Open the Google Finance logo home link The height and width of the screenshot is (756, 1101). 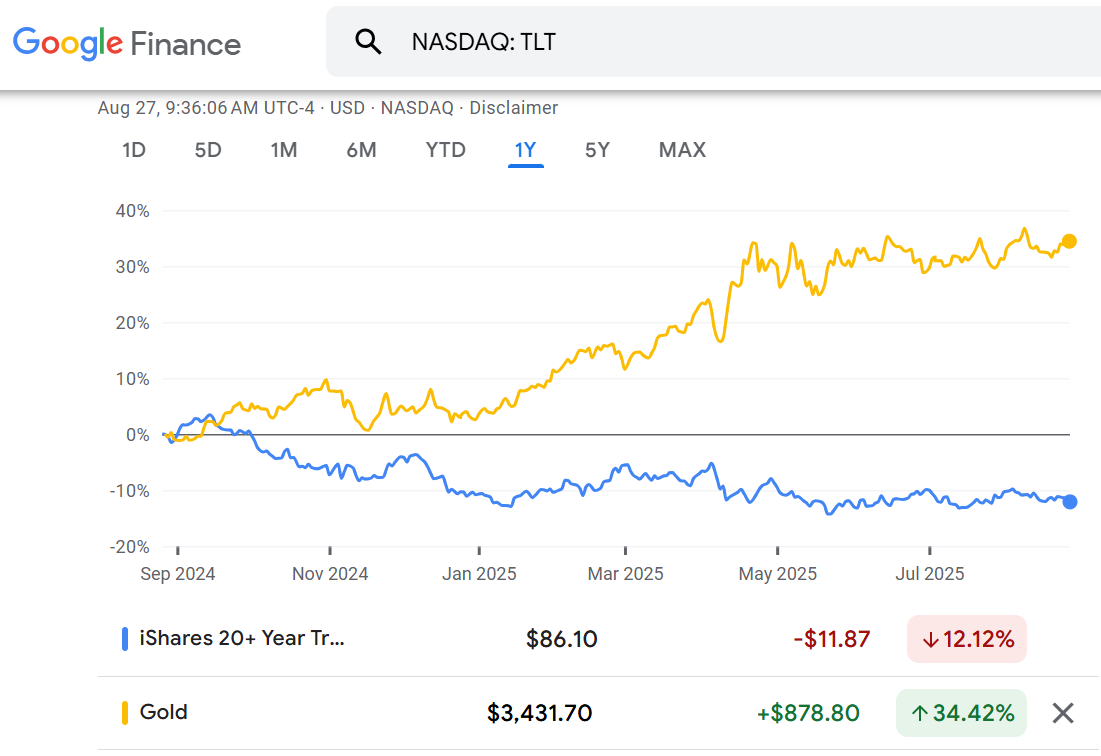click(127, 44)
